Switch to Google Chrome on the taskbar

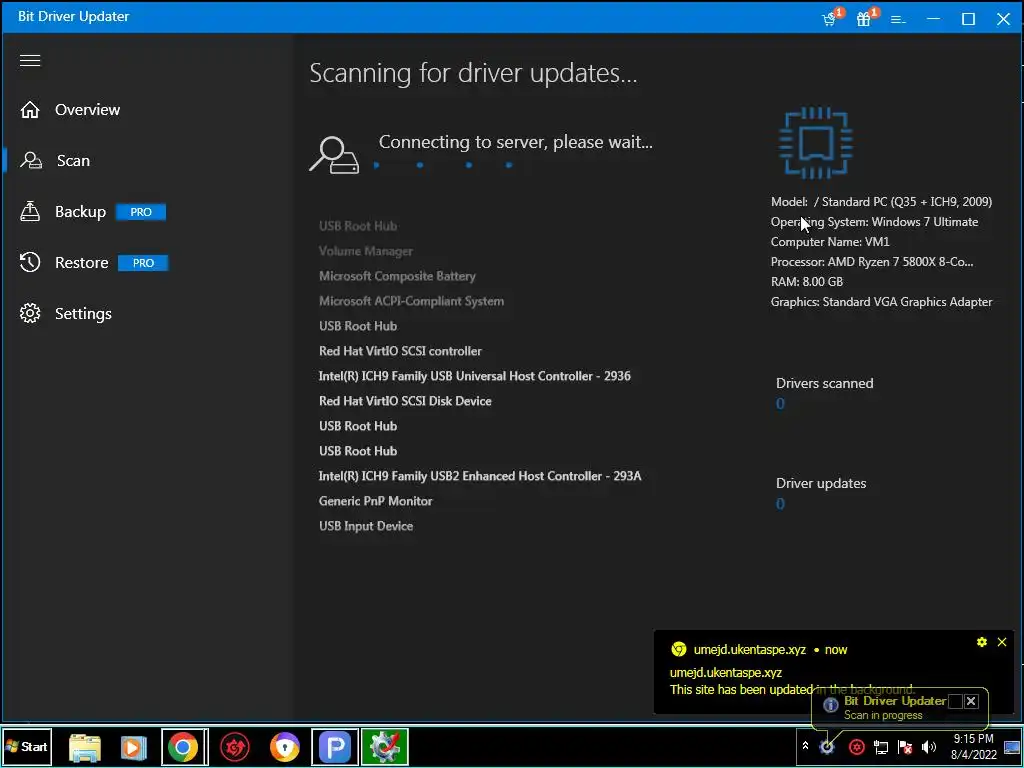coord(184,747)
